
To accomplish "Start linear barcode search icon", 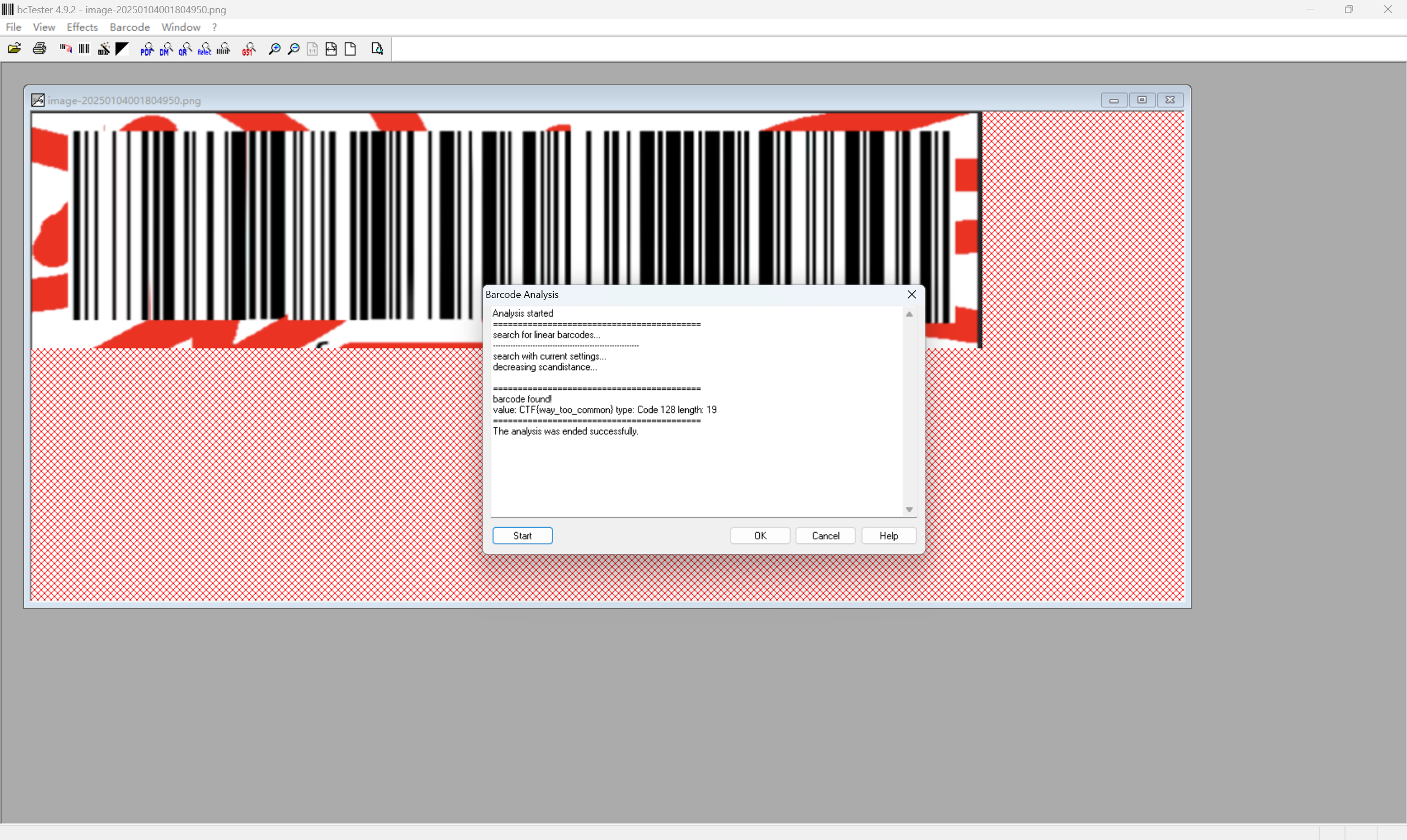I will (x=224, y=49).
